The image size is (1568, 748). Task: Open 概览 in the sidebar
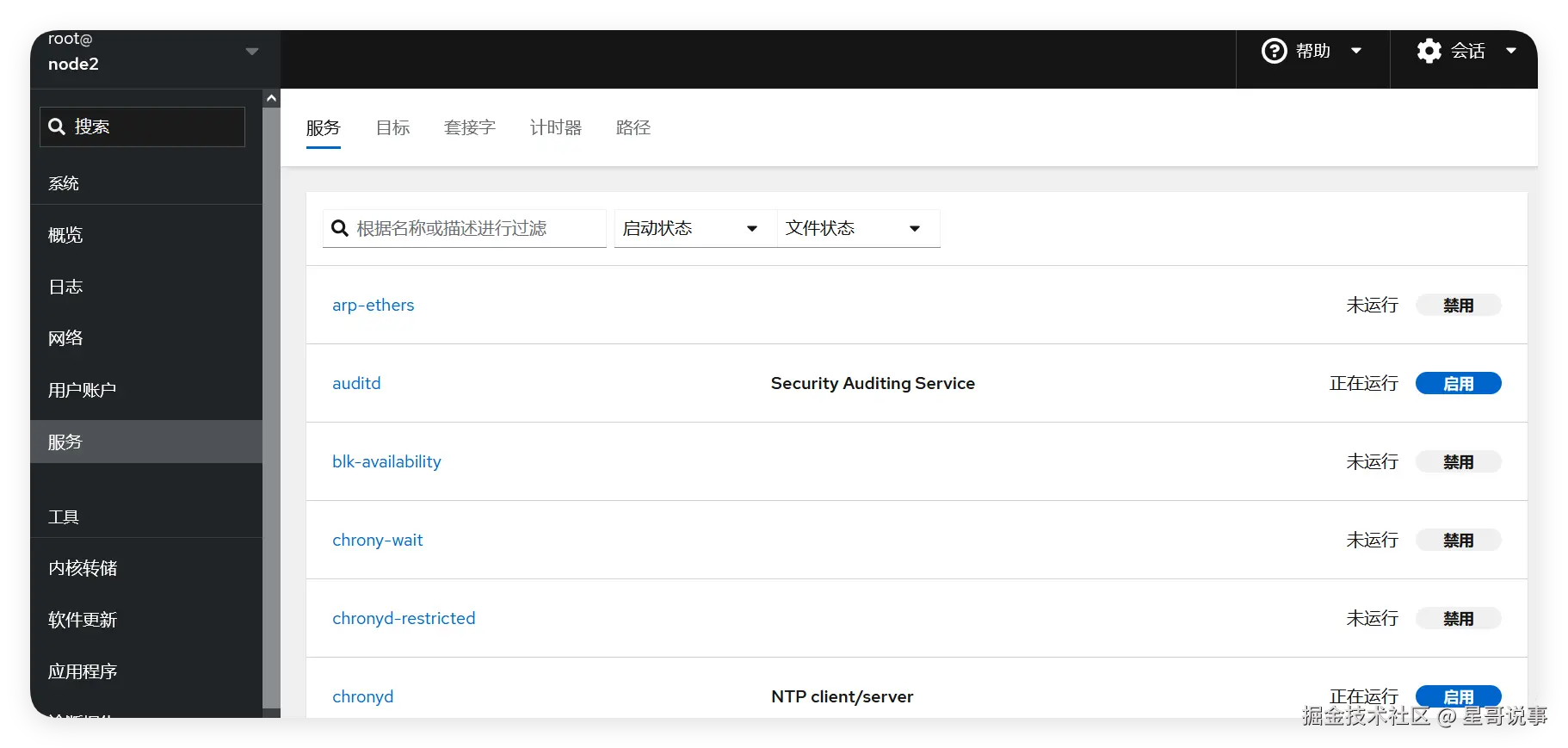pyautogui.click(x=146, y=235)
